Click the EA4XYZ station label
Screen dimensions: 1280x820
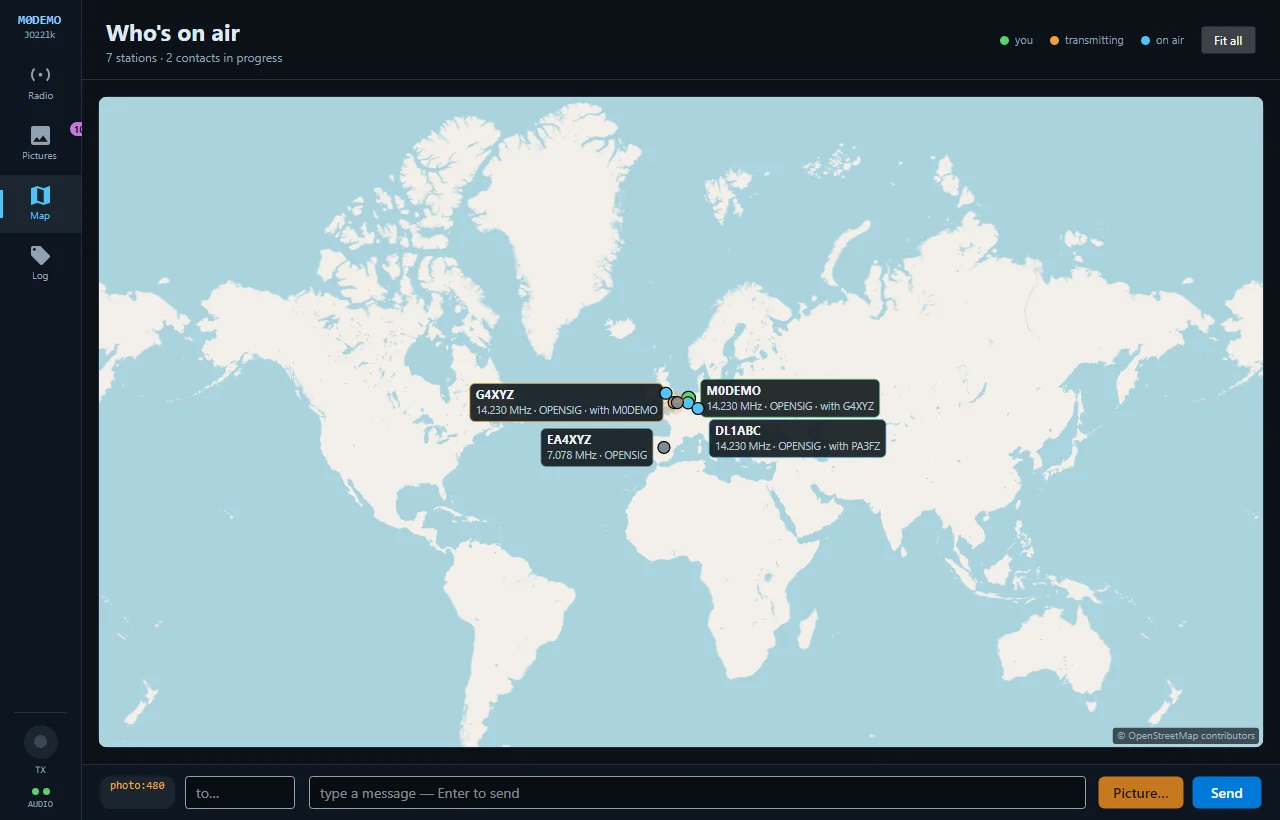(x=597, y=447)
